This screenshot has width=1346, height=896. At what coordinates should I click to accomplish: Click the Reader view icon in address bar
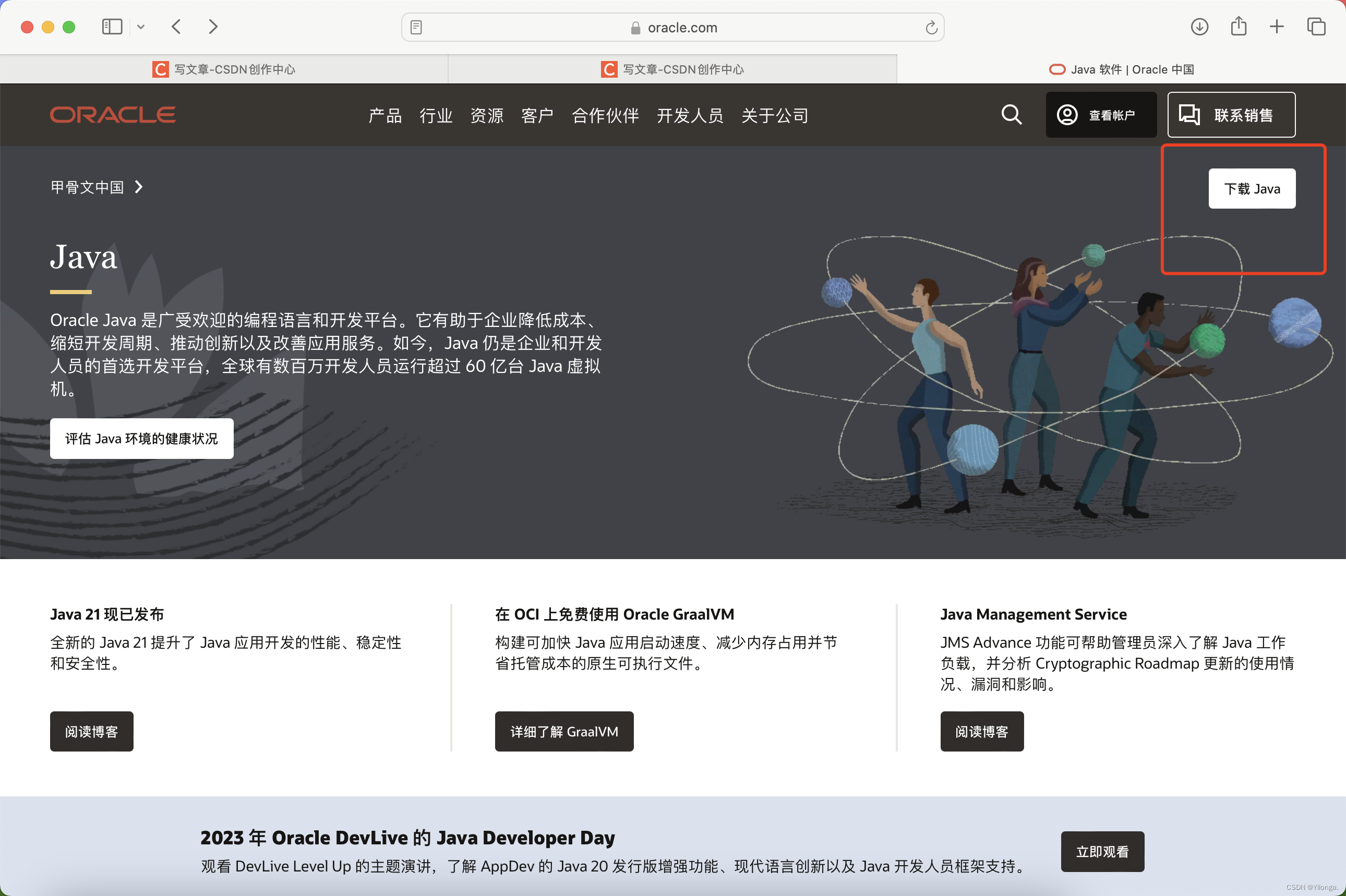(x=415, y=27)
